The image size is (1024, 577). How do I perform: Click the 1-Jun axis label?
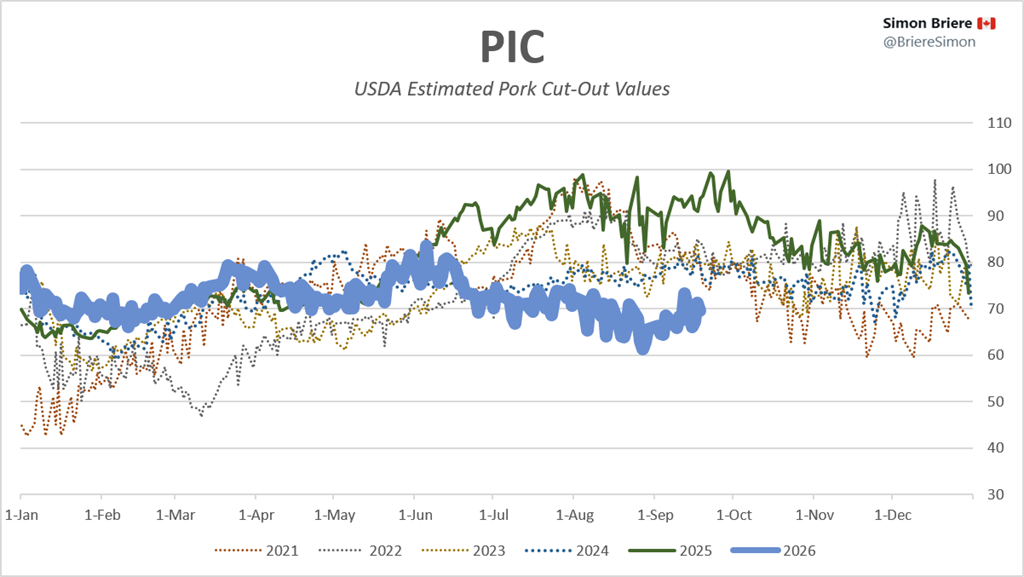pyautogui.click(x=415, y=515)
